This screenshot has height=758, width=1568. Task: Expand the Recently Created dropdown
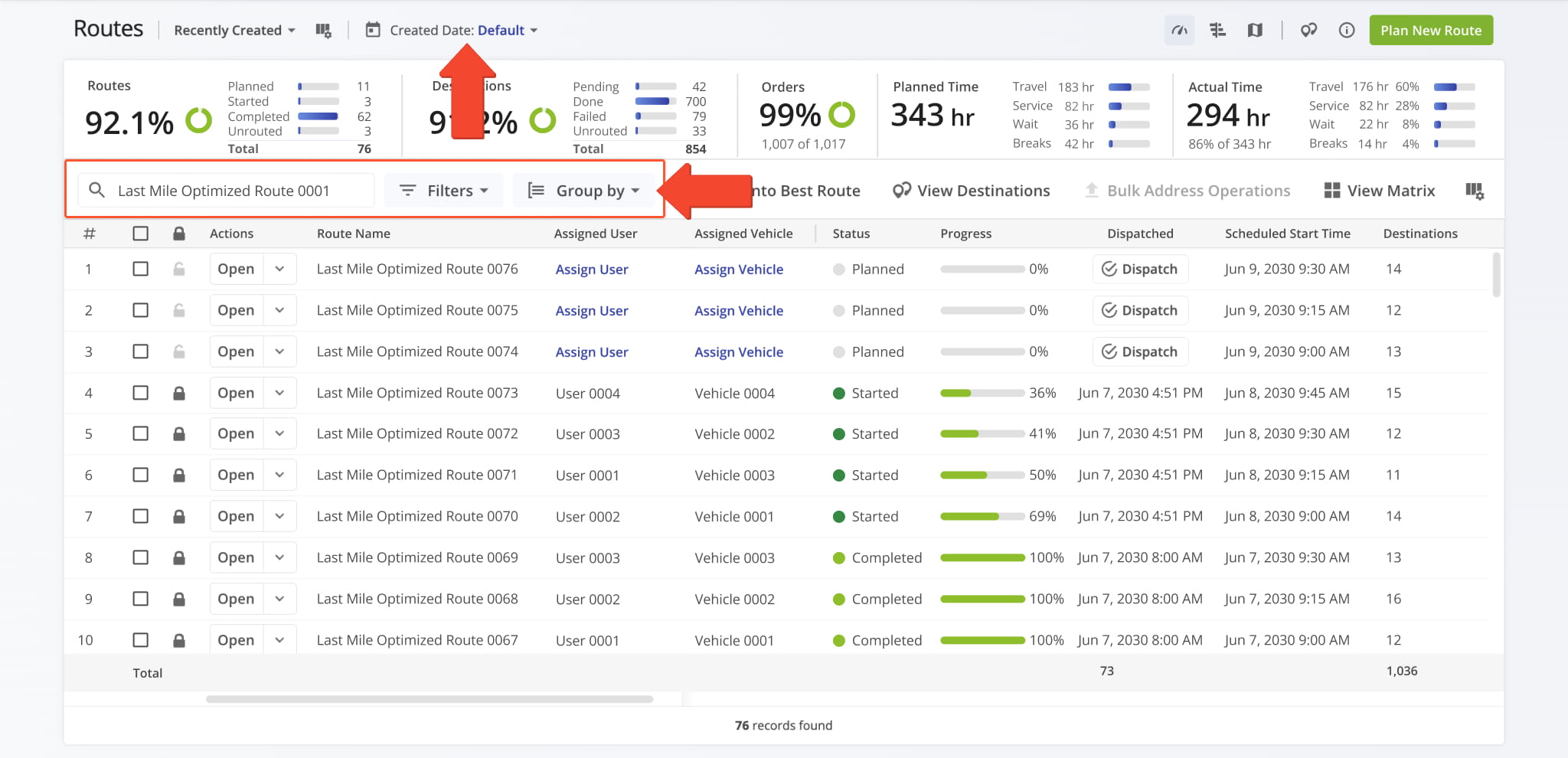click(234, 31)
